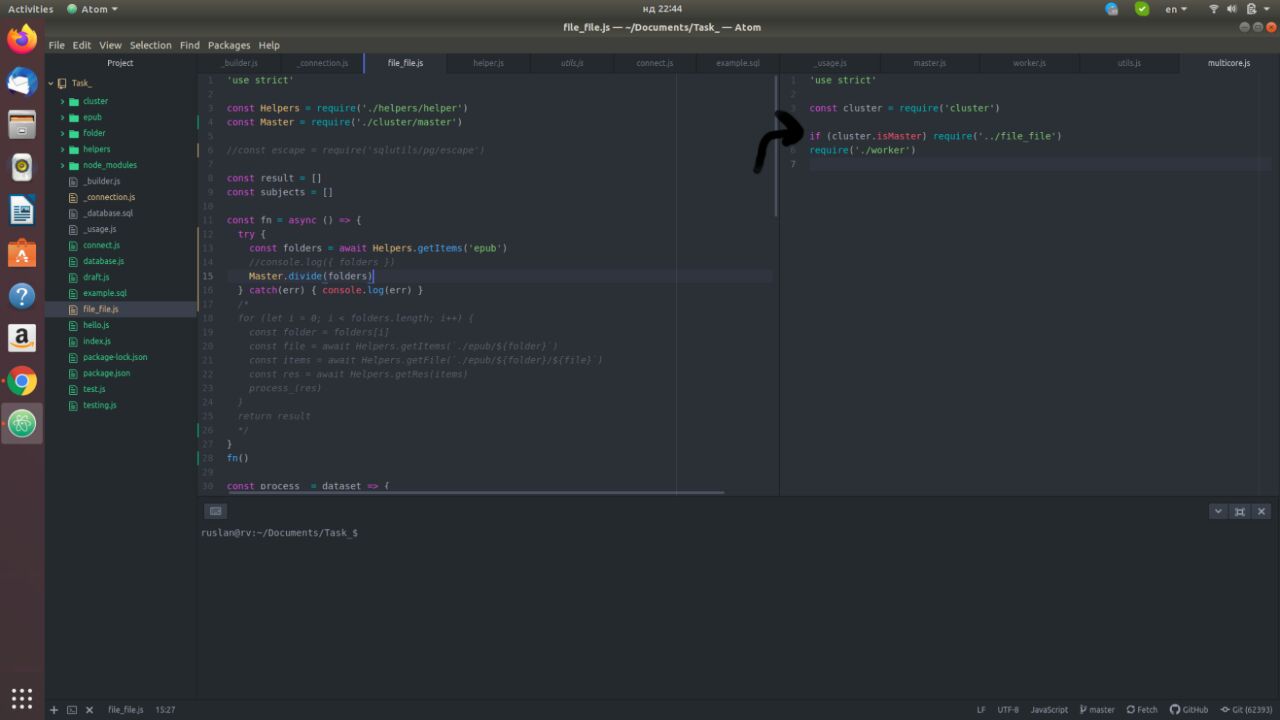Switch to the worker.js tab
This screenshot has width=1280, height=720.
point(1029,63)
